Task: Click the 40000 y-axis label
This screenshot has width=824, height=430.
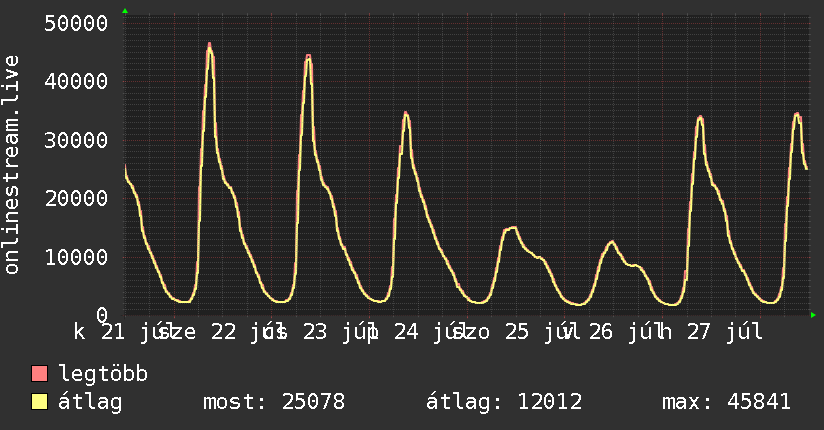Action: pyautogui.click(x=76, y=81)
